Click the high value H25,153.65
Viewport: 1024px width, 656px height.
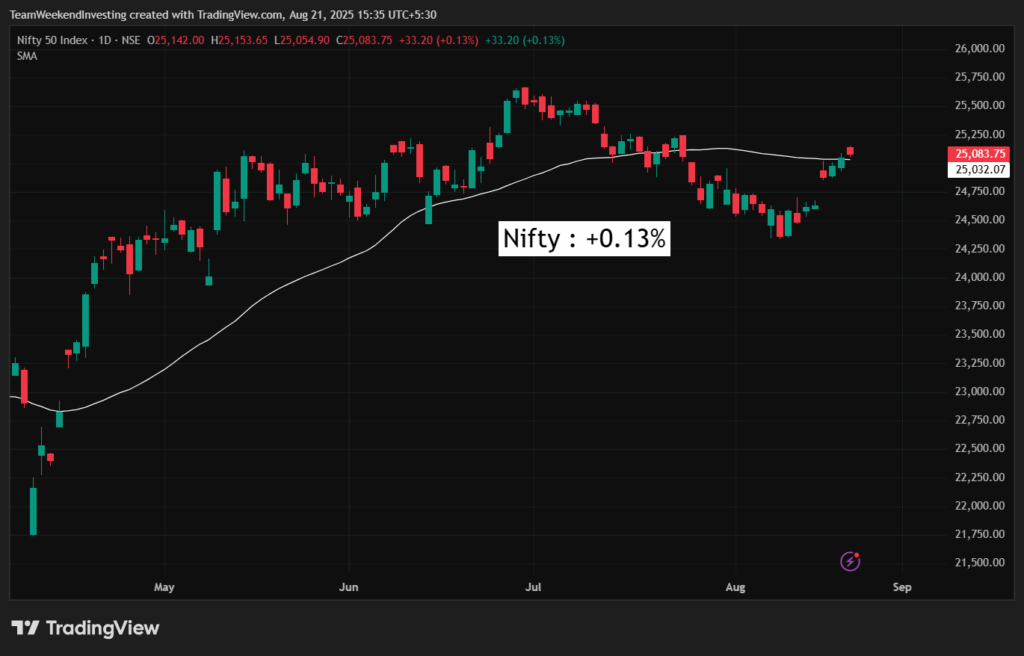click(239, 40)
